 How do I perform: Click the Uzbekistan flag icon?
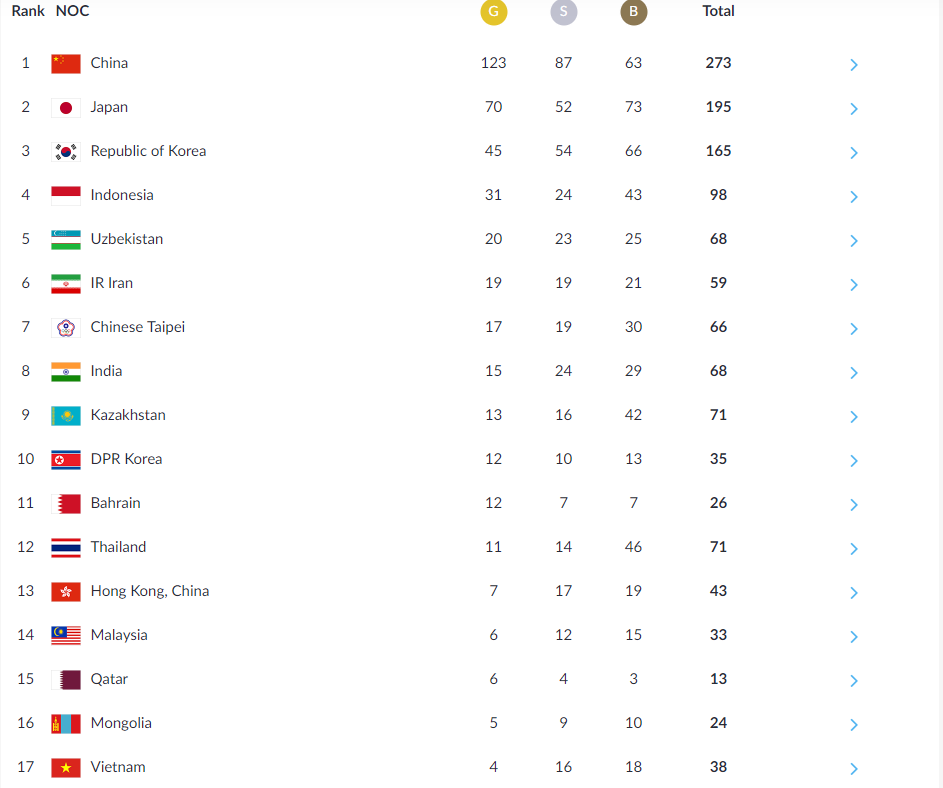66,239
